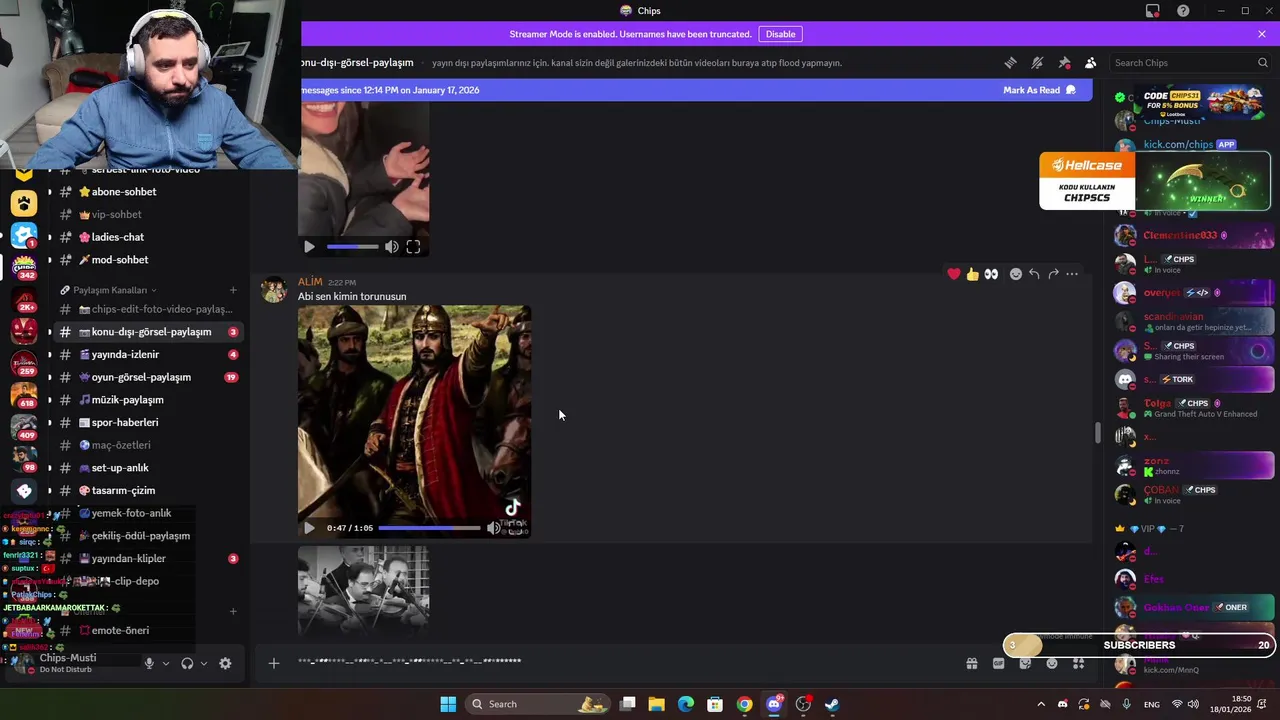Expand headphones output options arrow

[204, 663]
